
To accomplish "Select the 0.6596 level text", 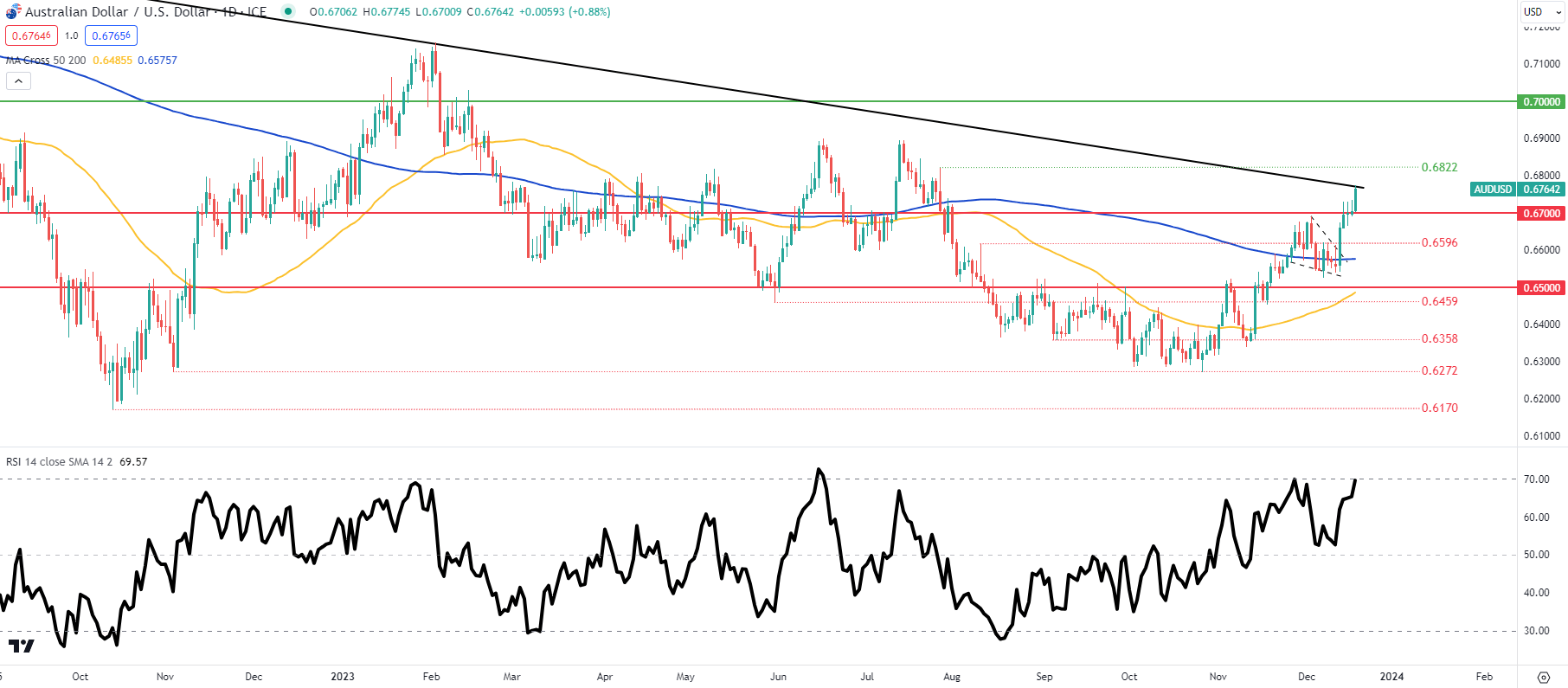I will click(x=1439, y=242).
